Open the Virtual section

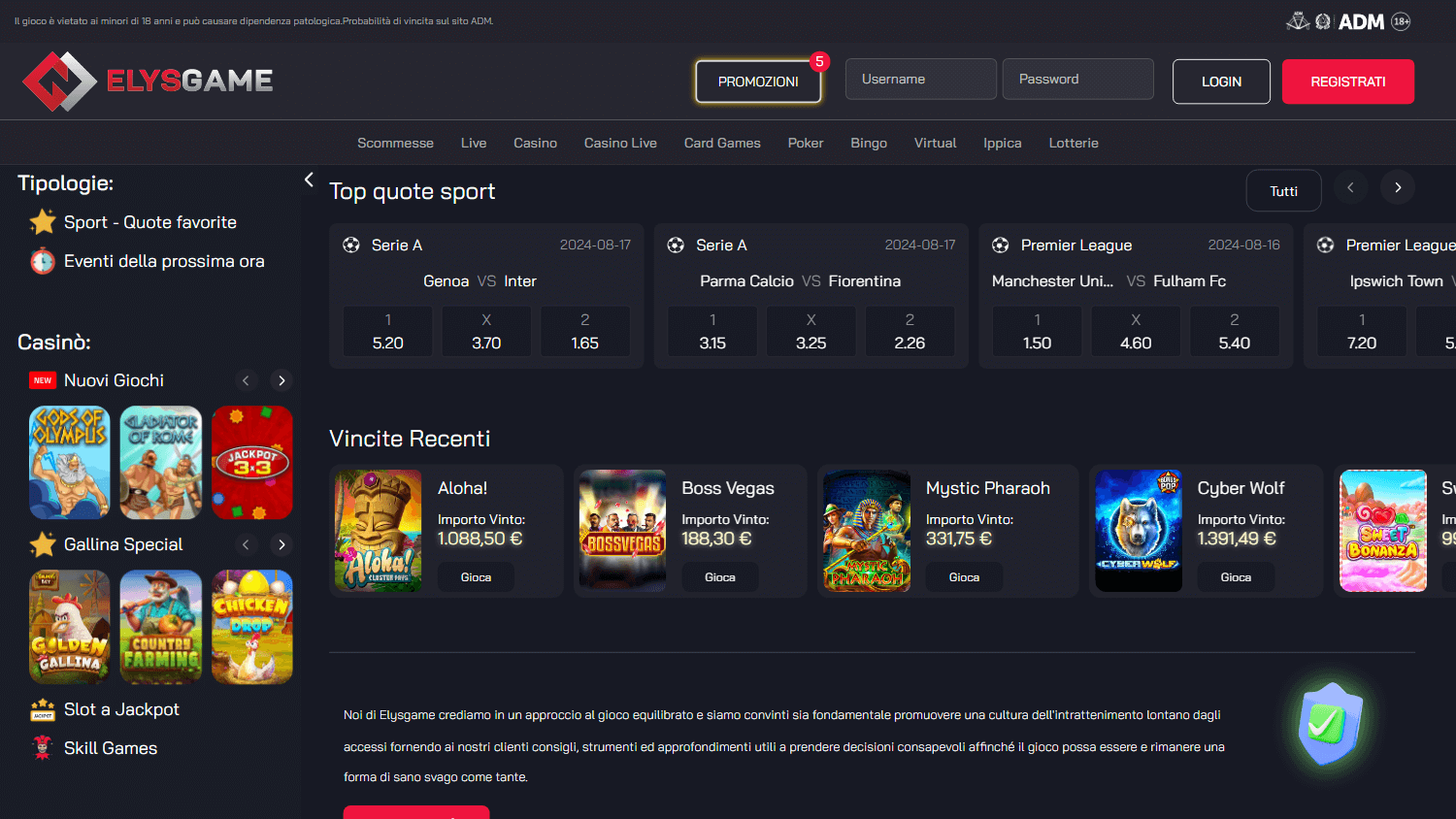click(935, 143)
